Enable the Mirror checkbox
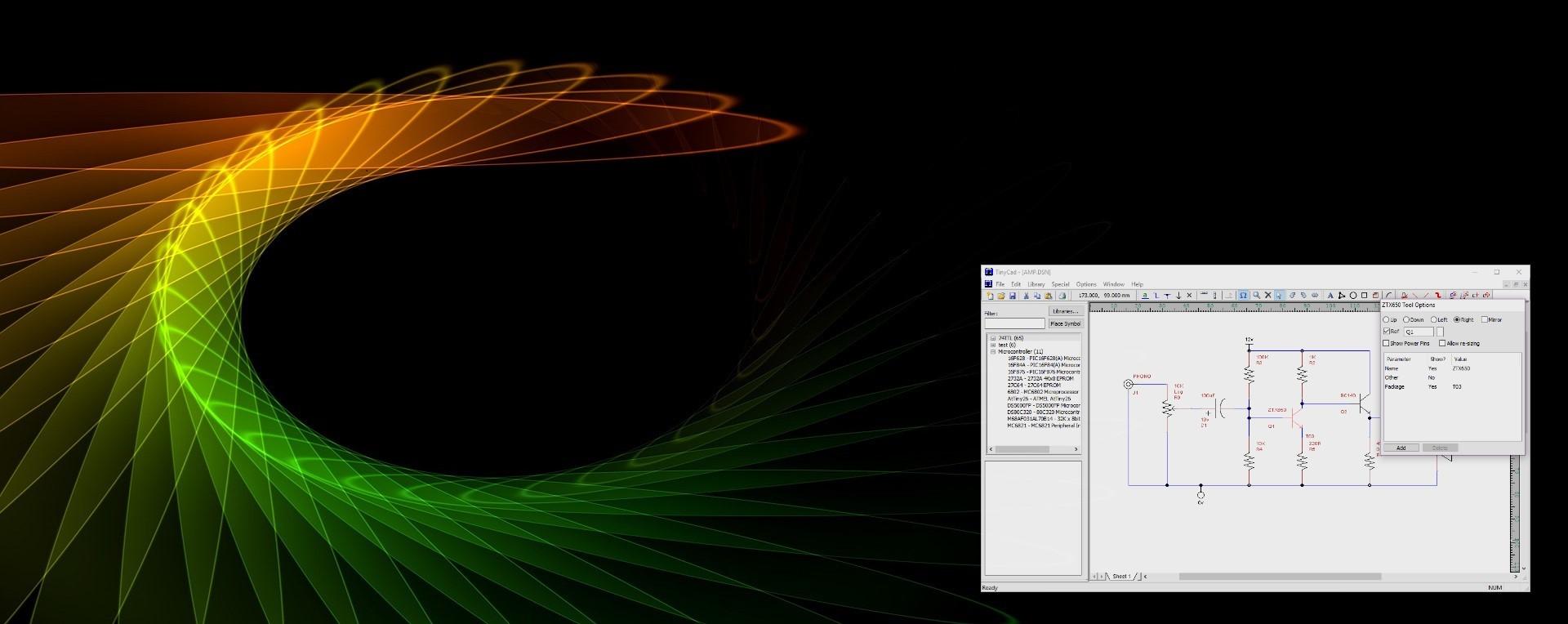 (1485, 319)
